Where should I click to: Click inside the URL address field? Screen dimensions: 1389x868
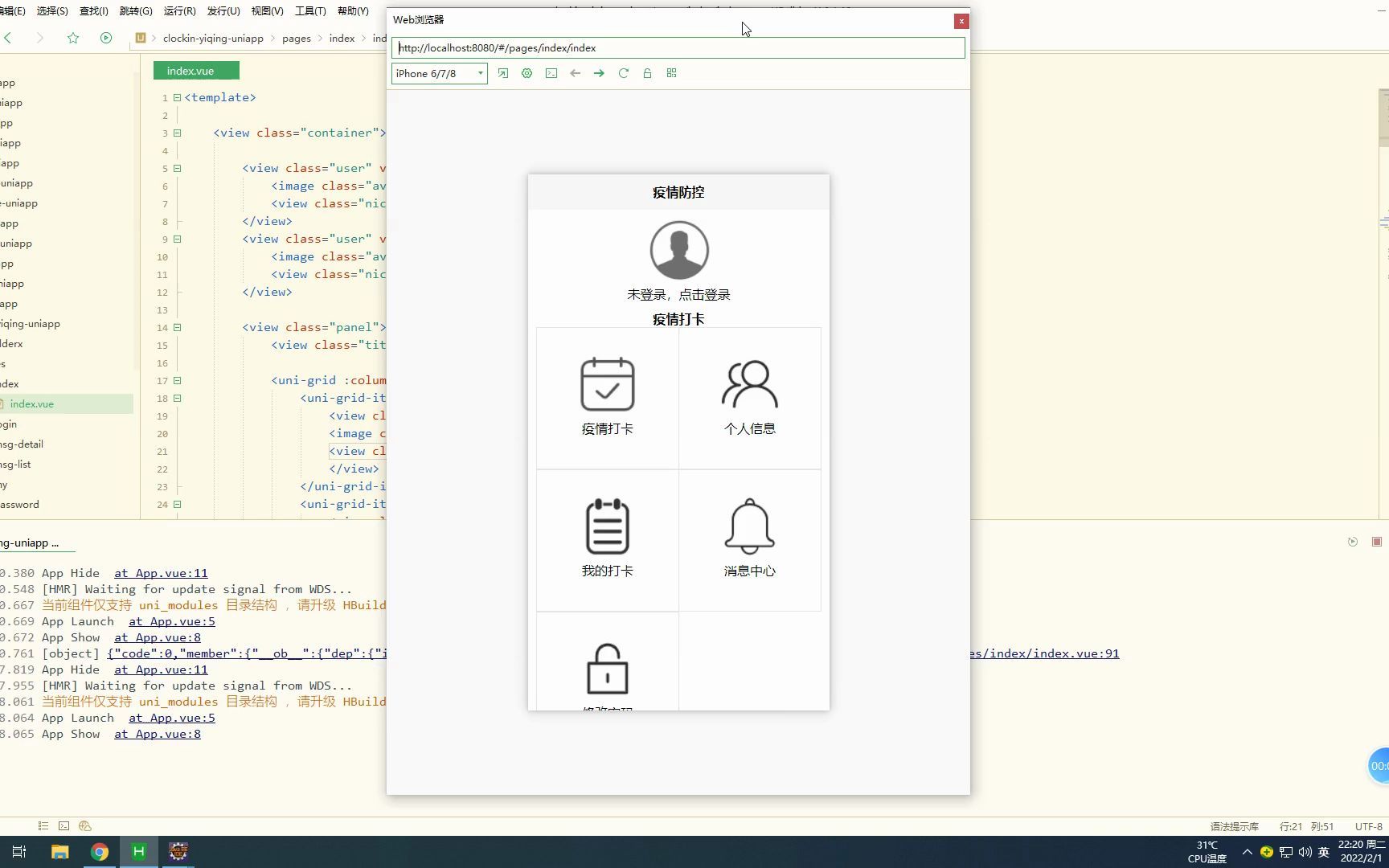678,47
